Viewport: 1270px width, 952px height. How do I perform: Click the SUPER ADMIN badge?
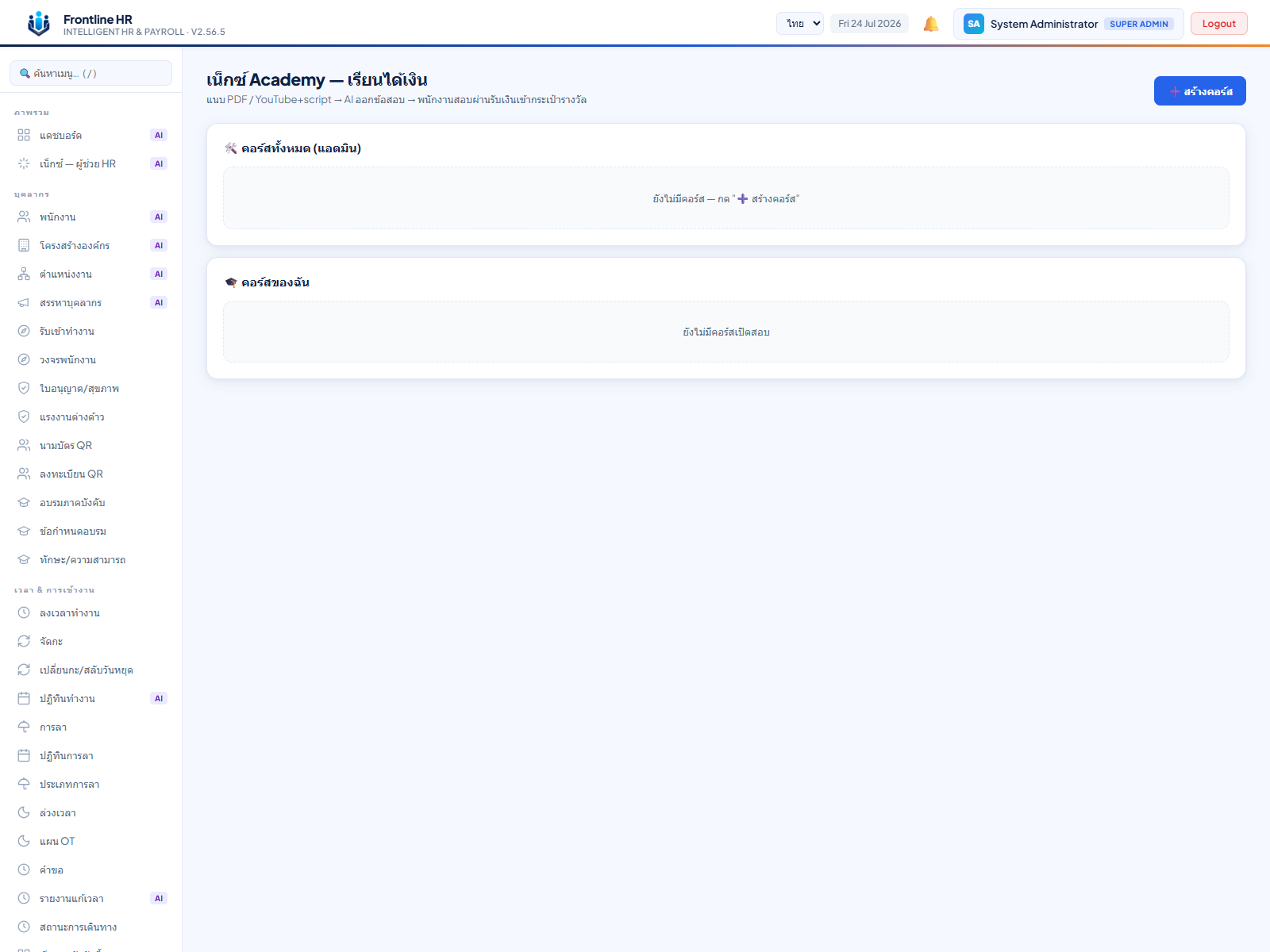coord(1139,24)
